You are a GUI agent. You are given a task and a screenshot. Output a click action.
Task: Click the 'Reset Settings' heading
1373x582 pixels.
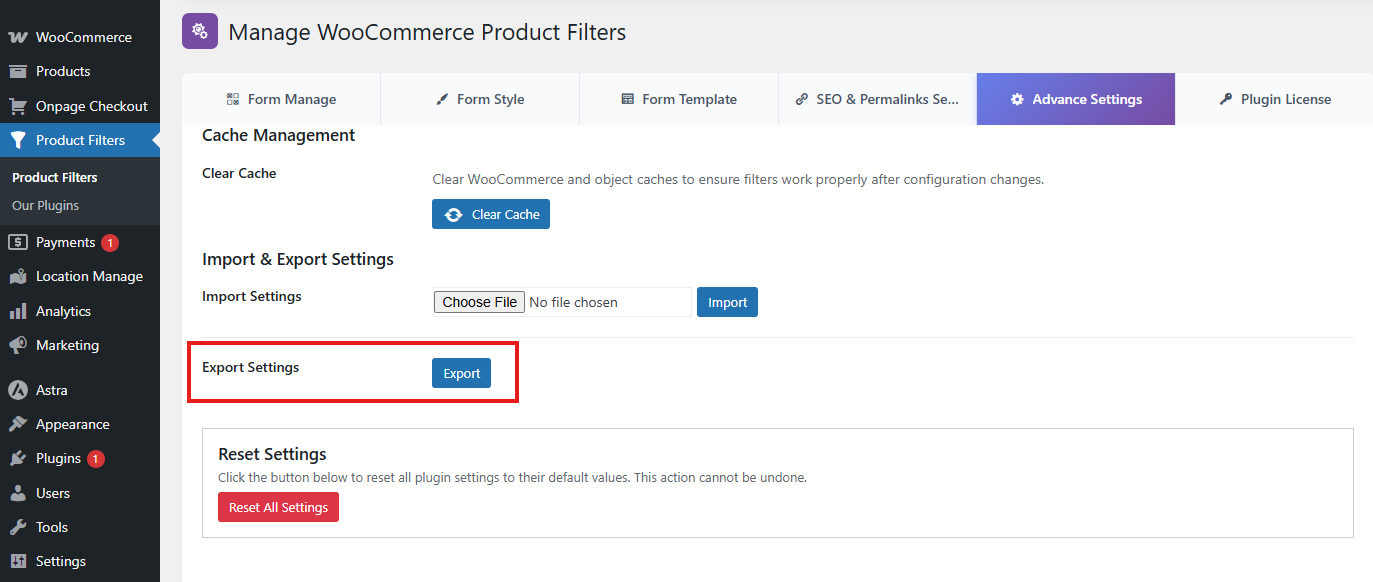pyautogui.click(x=272, y=454)
